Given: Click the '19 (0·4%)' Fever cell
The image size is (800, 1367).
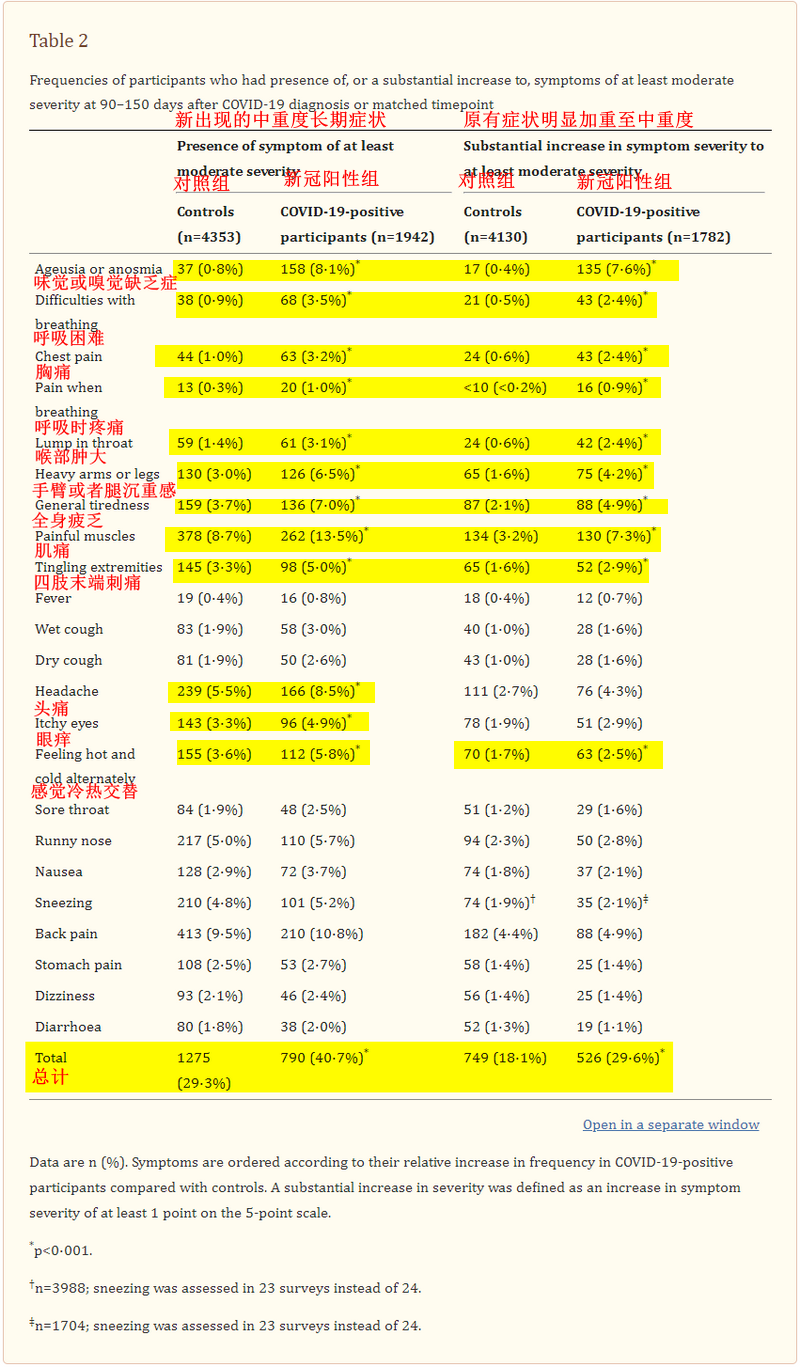Looking at the screenshot, I should [x=208, y=598].
